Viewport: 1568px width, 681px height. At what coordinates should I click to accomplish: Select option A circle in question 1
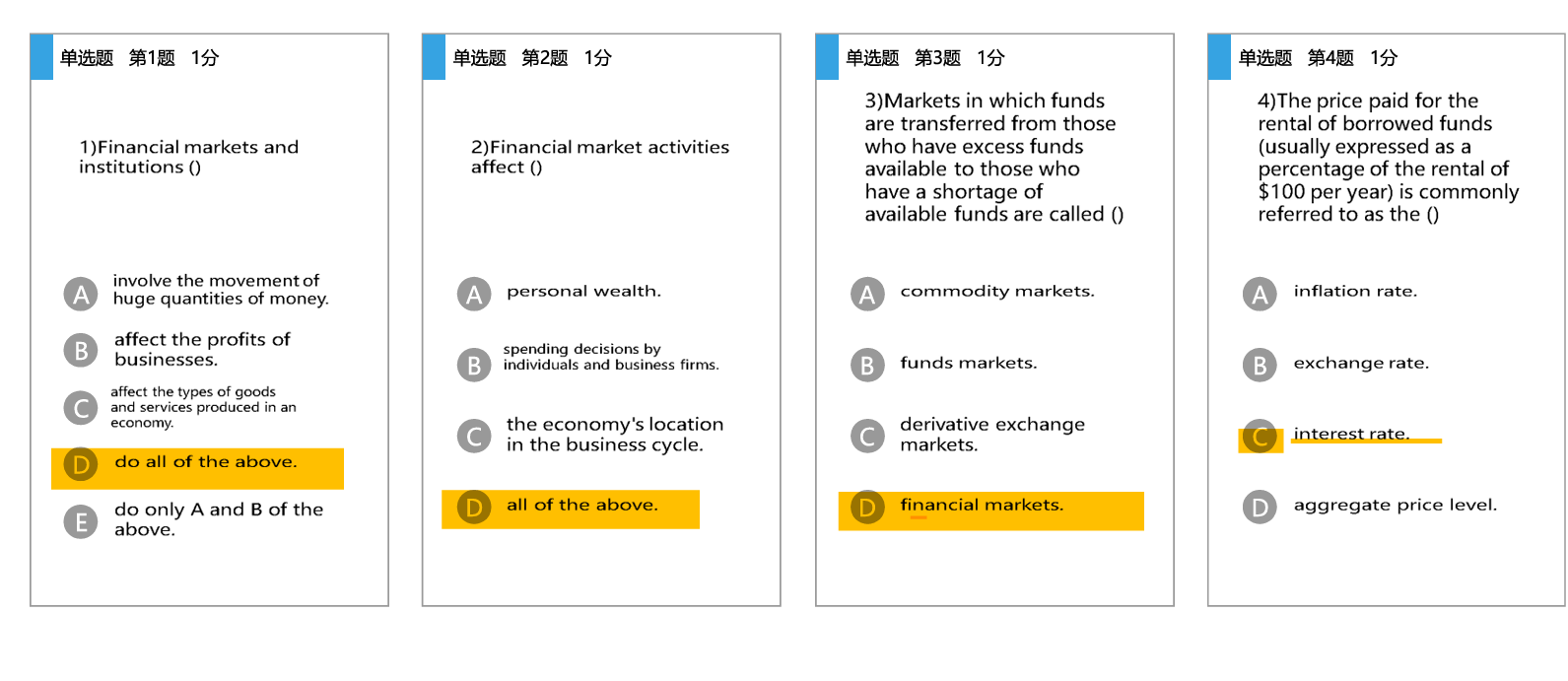(81, 294)
